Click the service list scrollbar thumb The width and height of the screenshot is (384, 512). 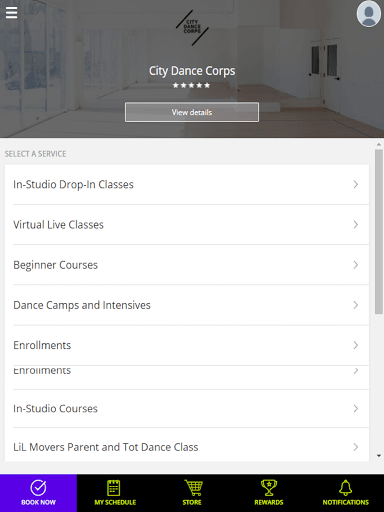click(x=379, y=232)
